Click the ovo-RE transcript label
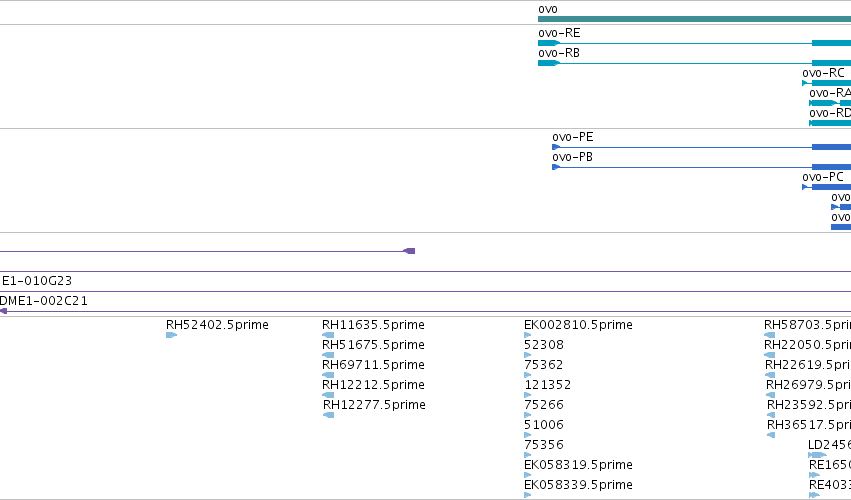This screenshot has height=500, width=851. pos(559,33)
